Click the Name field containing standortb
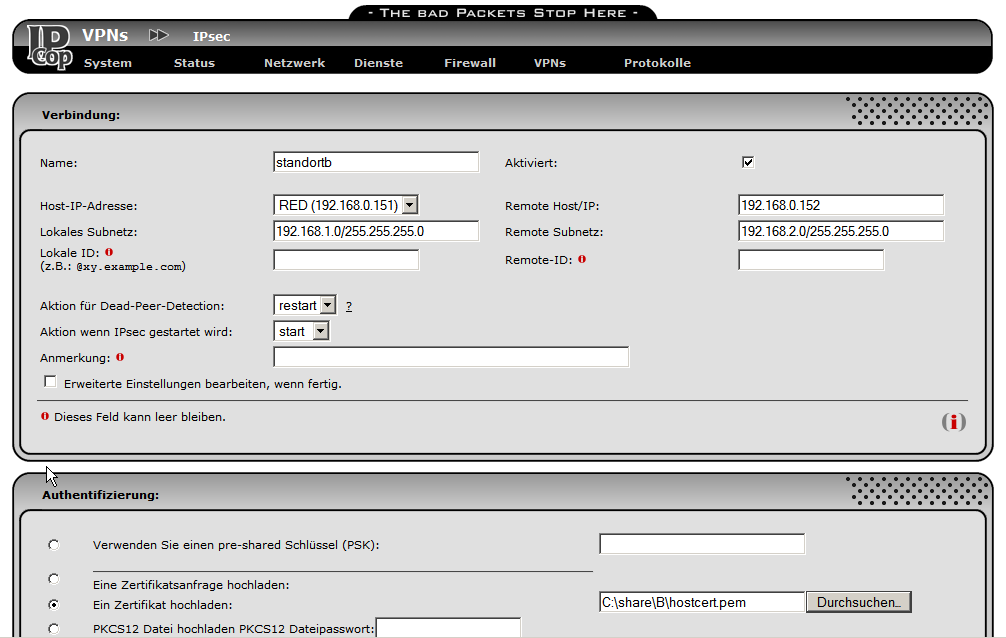The width and height of the screenshot is (1006, 638). [376, 162]
